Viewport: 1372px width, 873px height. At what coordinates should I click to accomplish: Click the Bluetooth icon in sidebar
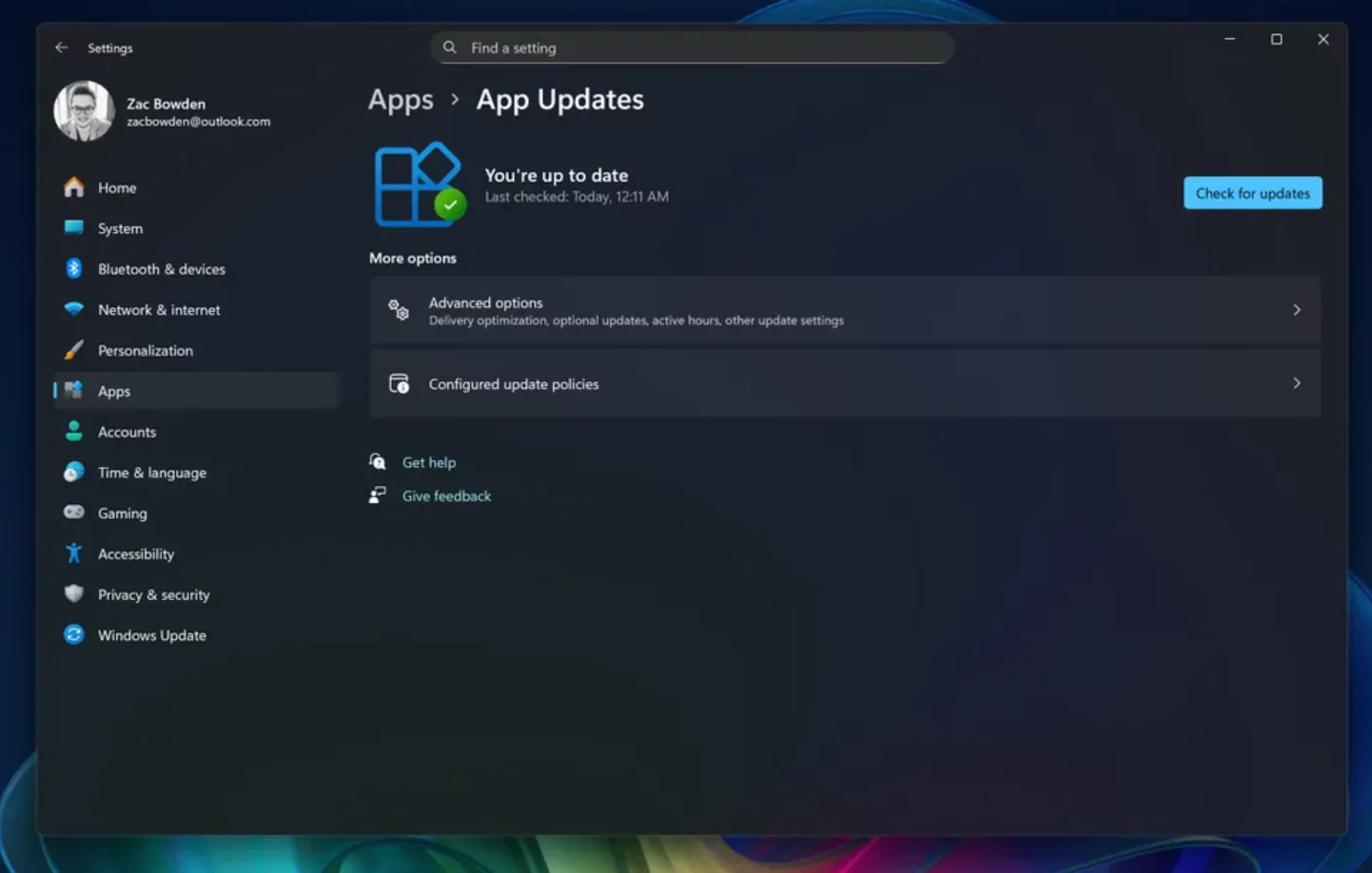click(74, 268)
